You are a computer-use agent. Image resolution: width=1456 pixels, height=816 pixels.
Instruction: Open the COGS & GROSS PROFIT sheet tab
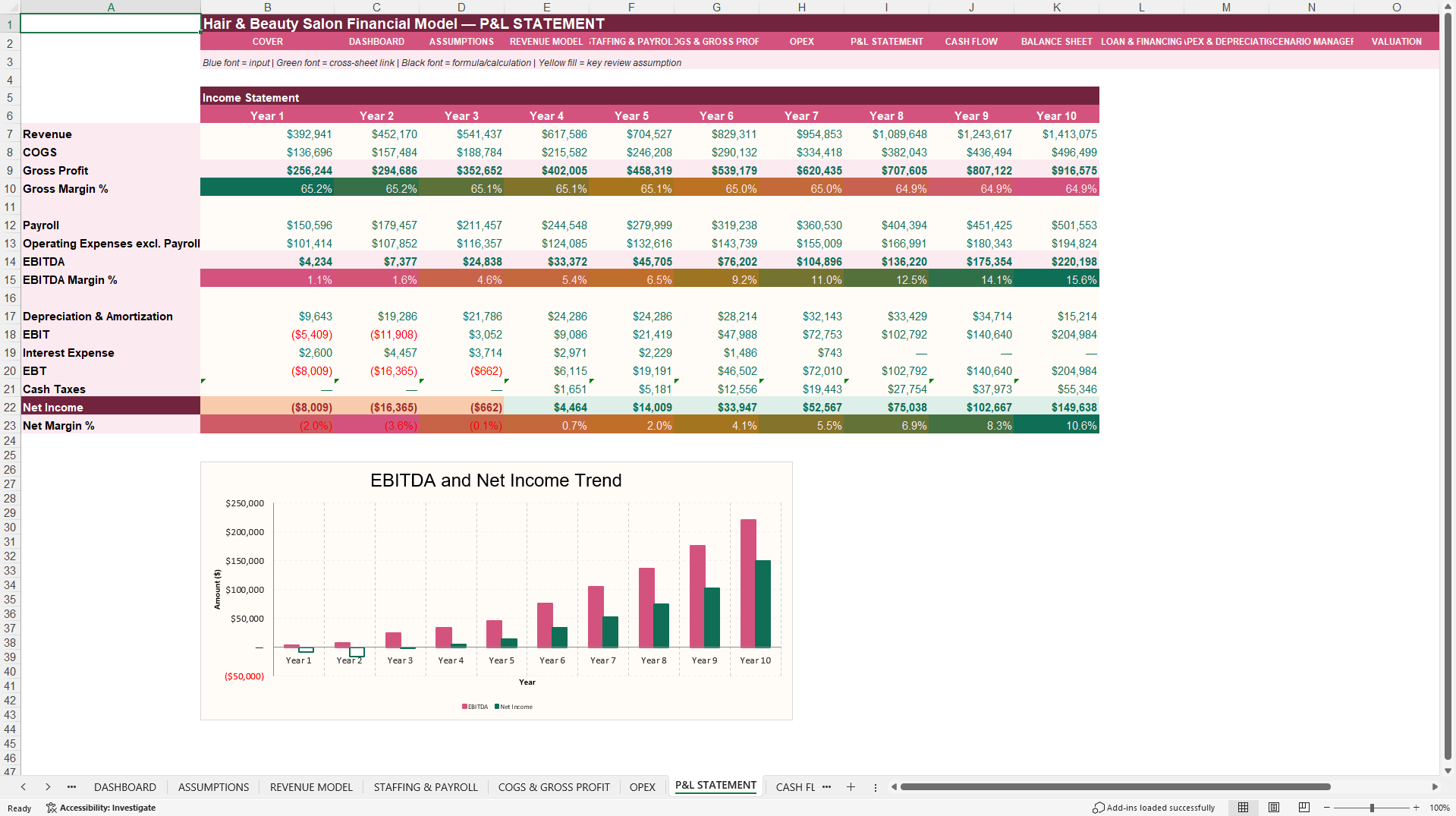(554, 787)
